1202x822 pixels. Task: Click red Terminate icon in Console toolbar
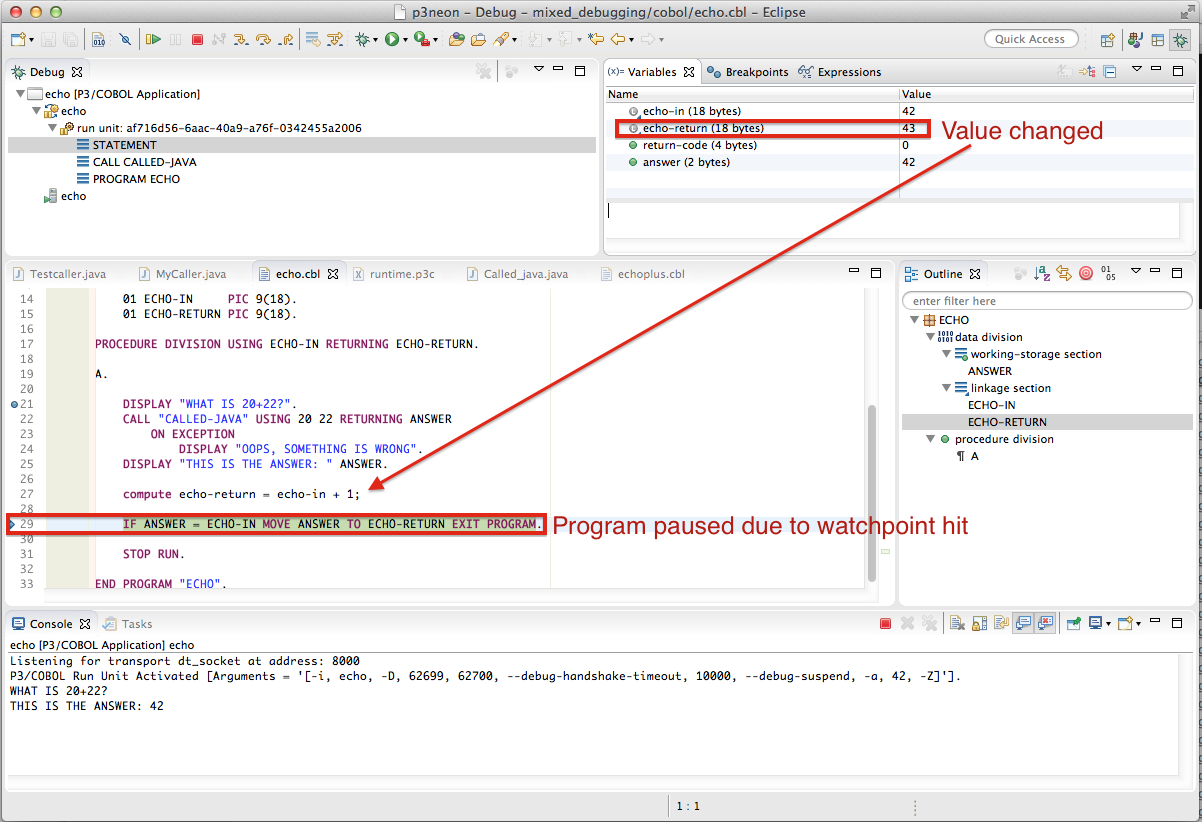pos(885,623)
